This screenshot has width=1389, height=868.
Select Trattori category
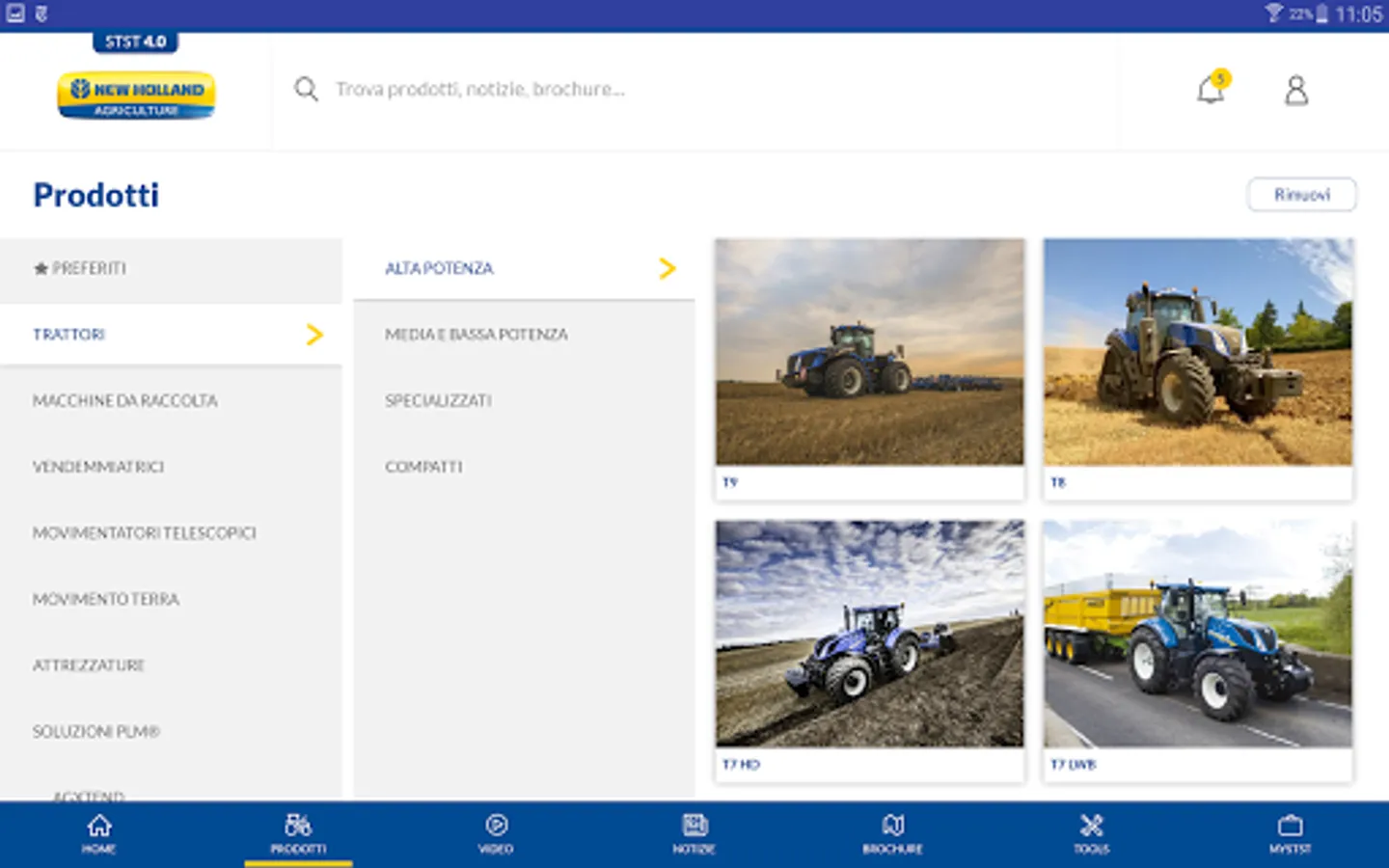click(171, 335)
